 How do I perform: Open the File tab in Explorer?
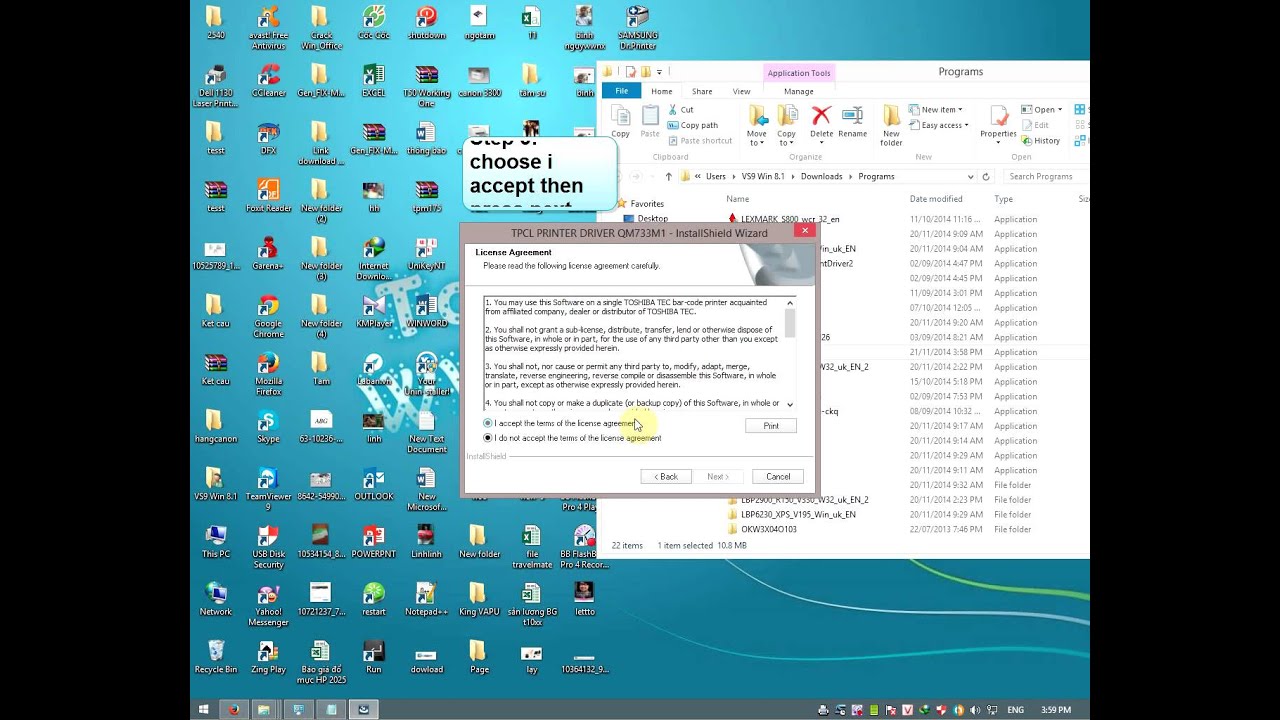click(x=621, y=91)
